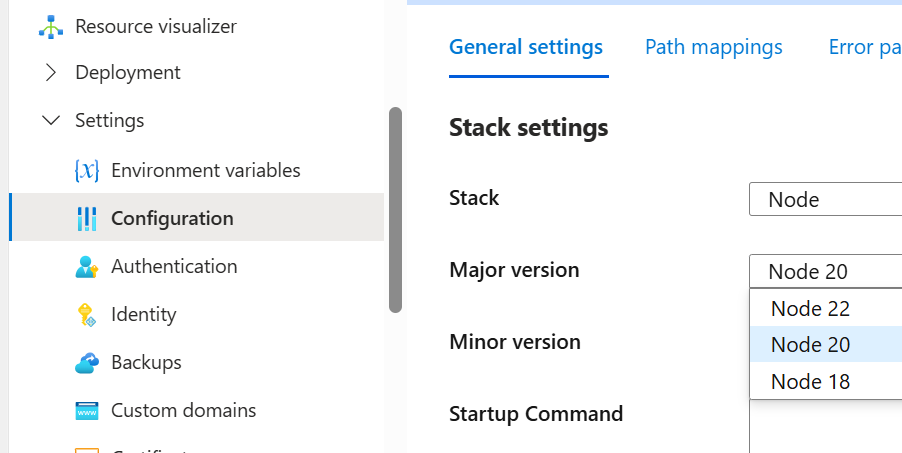Click the Backups cloud icon
Screen dimensions: 902x453
coord(87,363)
